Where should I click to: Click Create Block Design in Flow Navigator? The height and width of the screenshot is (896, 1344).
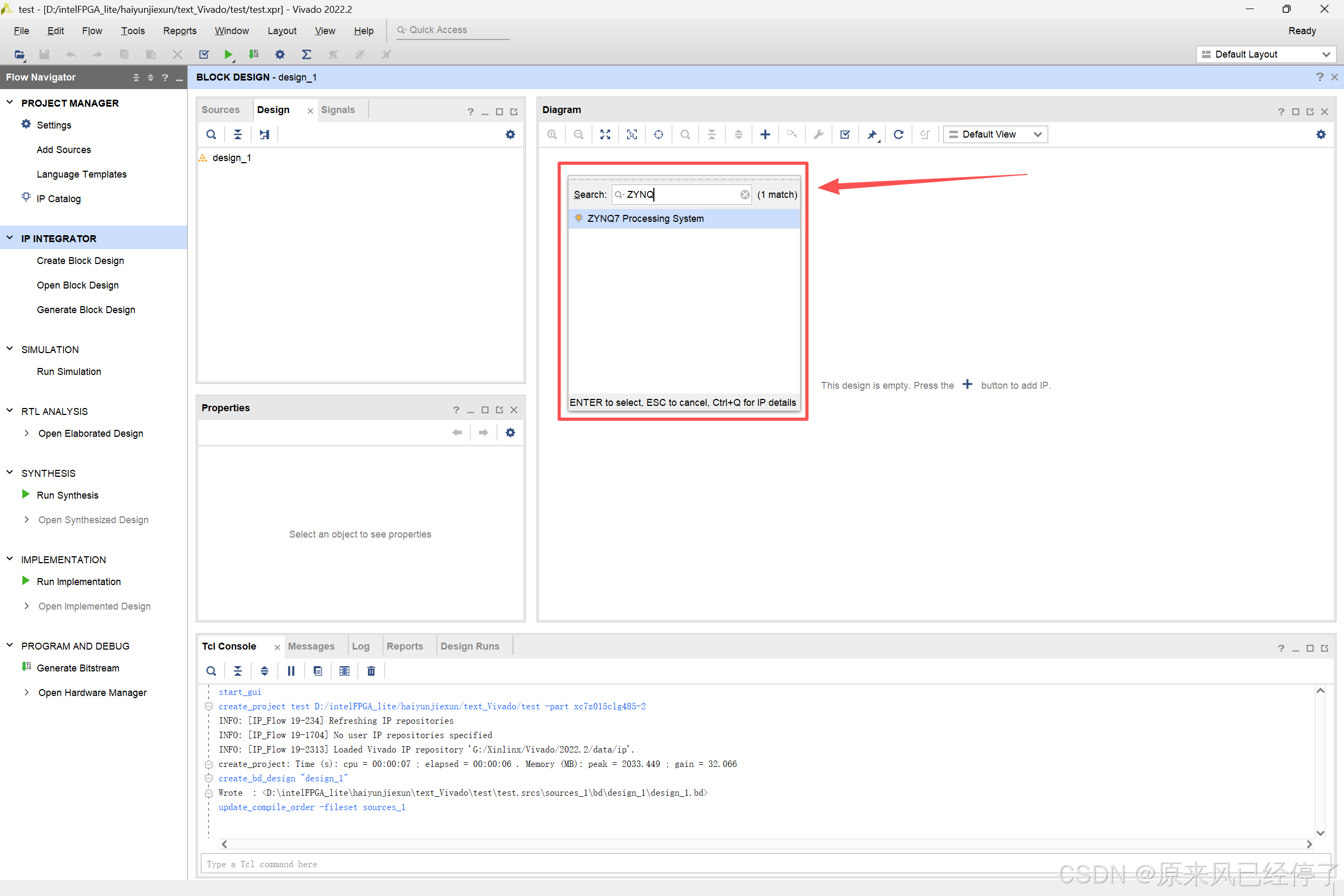click(x=80, y=261)
